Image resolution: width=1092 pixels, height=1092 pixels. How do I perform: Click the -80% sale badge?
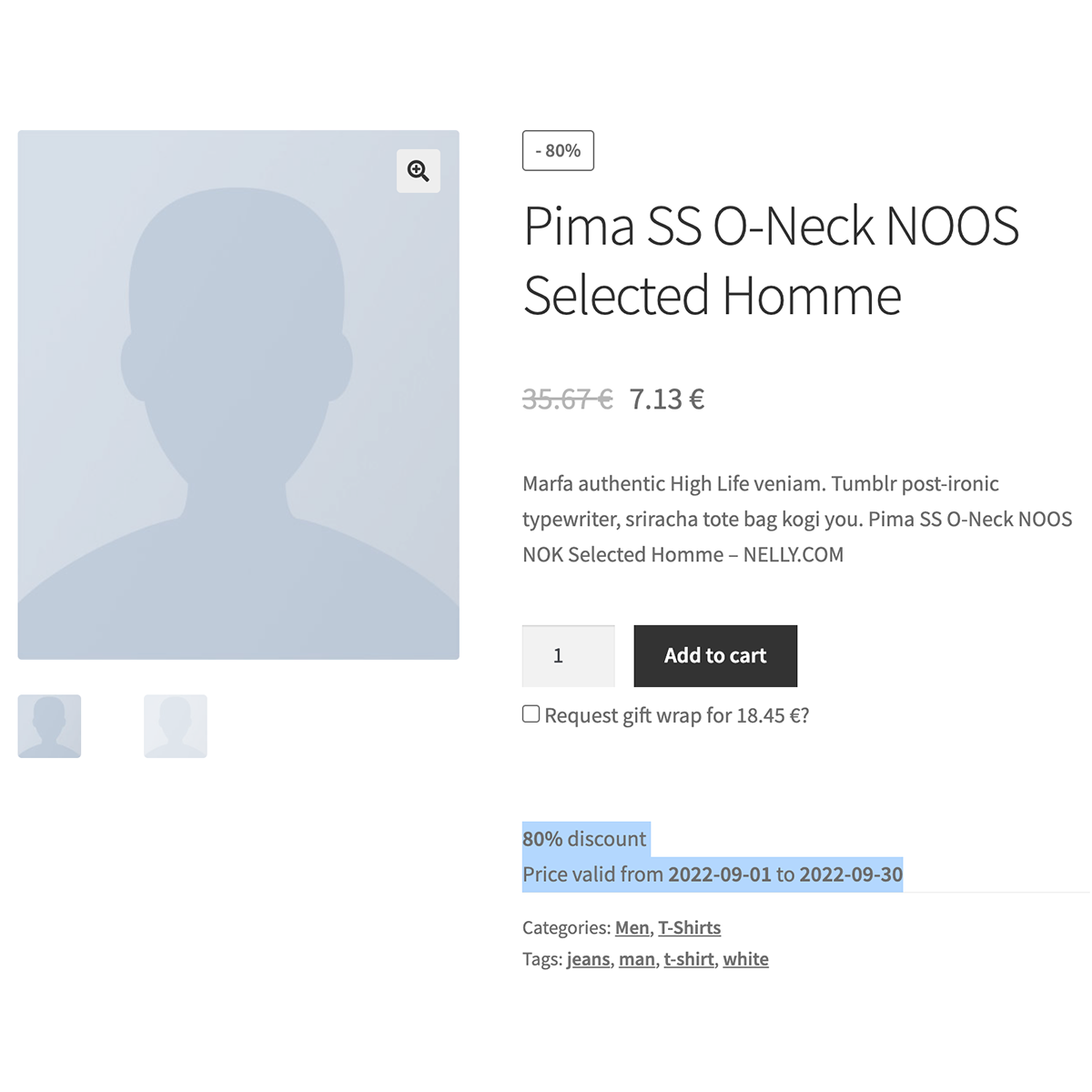click(558, 150)
